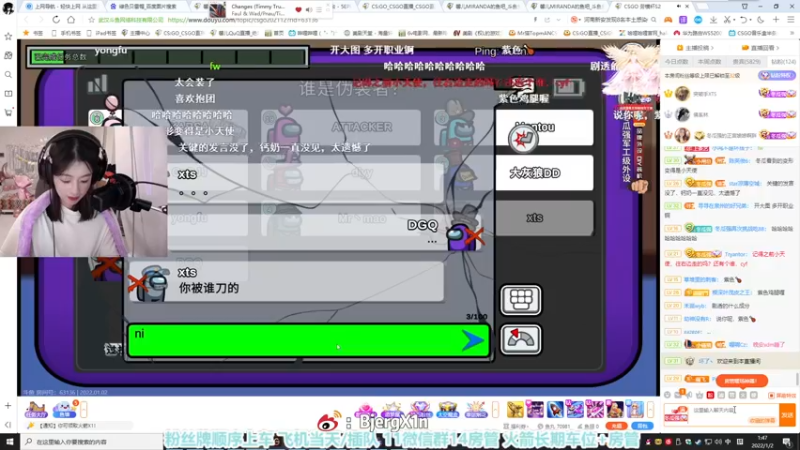Mute the media popup speaker icon
The height and width of the screenshot is (450, 800).
309,10
